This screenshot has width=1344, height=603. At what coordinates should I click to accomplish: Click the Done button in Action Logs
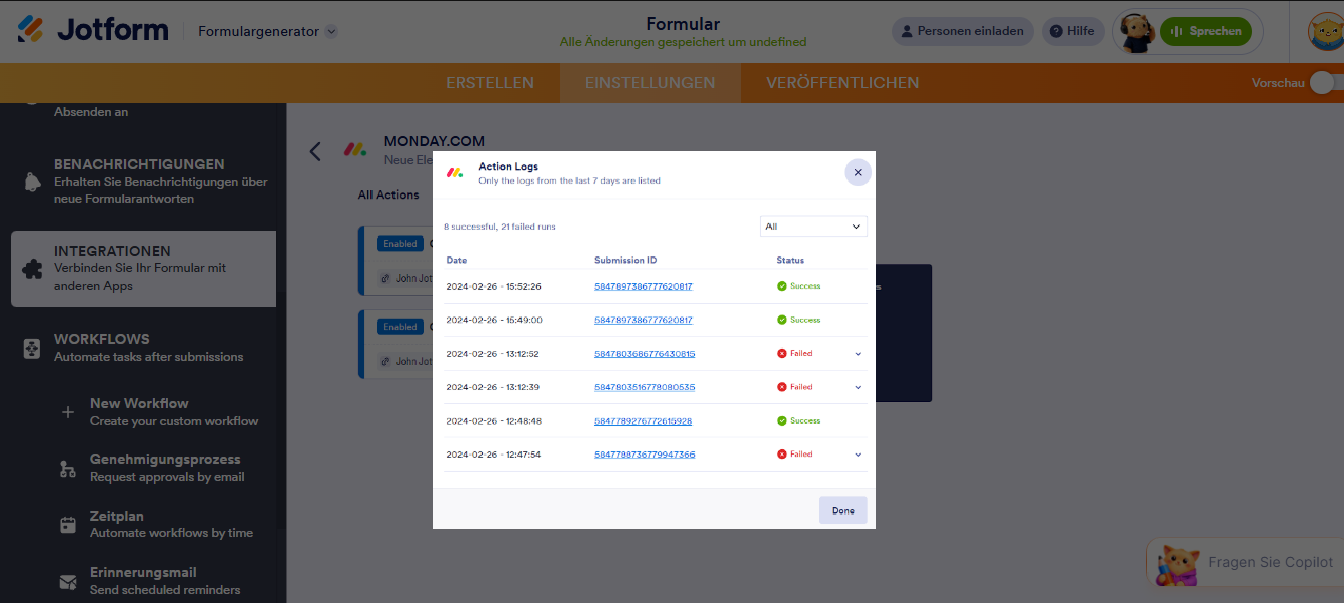[843, 510]
